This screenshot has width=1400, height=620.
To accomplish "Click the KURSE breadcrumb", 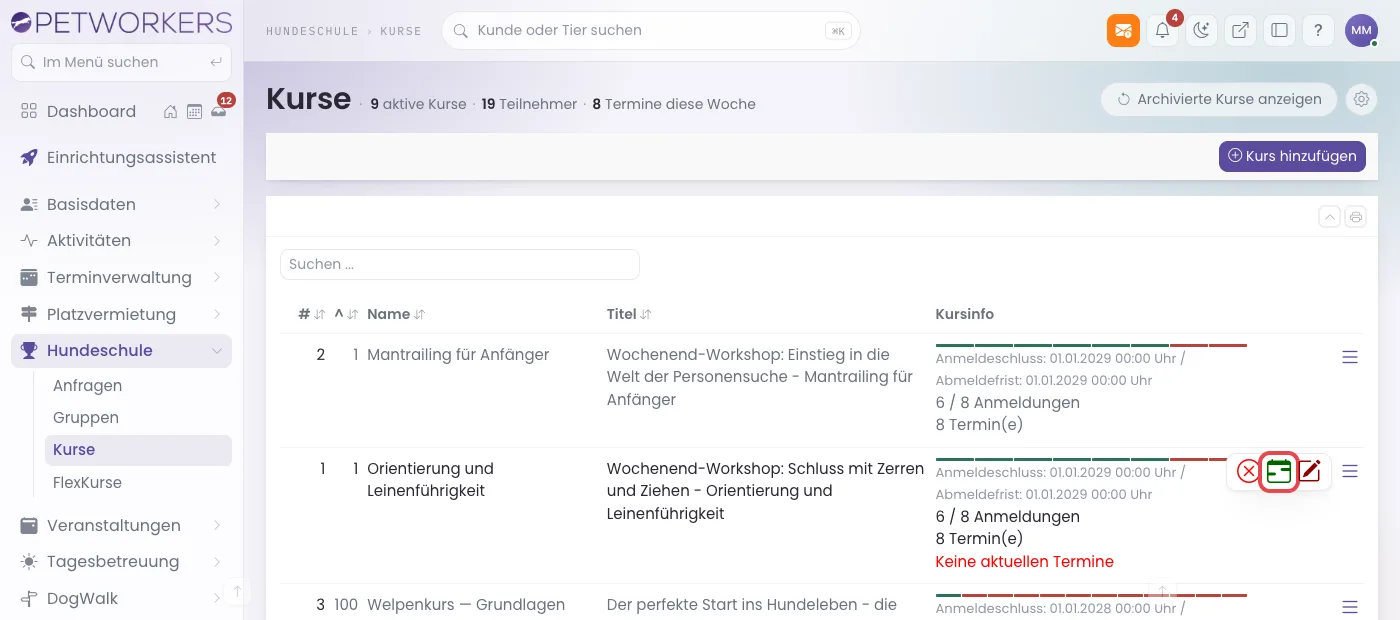I will pos(401,31).
